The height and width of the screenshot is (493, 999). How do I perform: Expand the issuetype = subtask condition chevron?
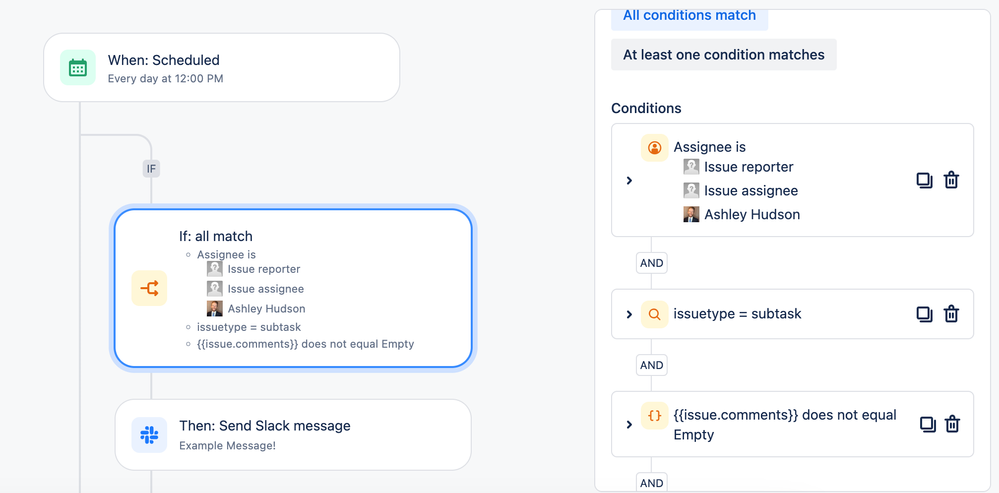point(629,314)
